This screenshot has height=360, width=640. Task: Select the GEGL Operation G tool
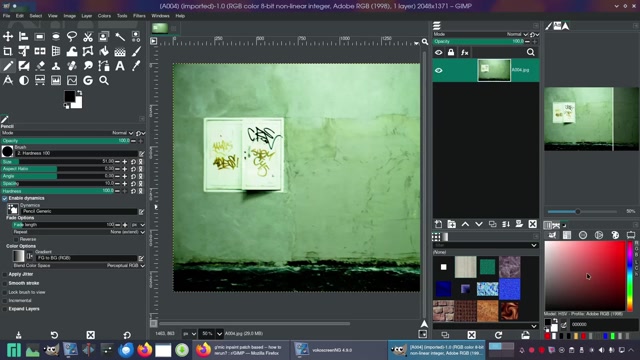pyautogui.click(x=88, y=80)
